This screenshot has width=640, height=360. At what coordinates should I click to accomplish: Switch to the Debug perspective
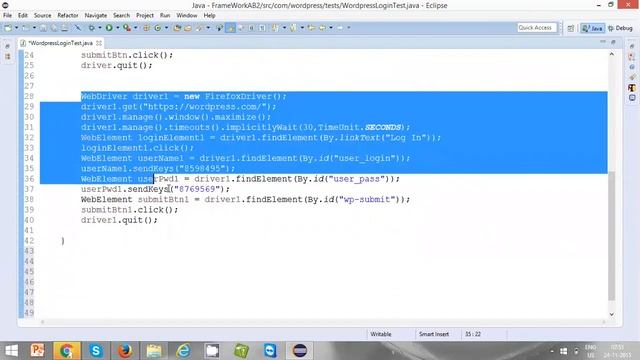tap(620, 28)
